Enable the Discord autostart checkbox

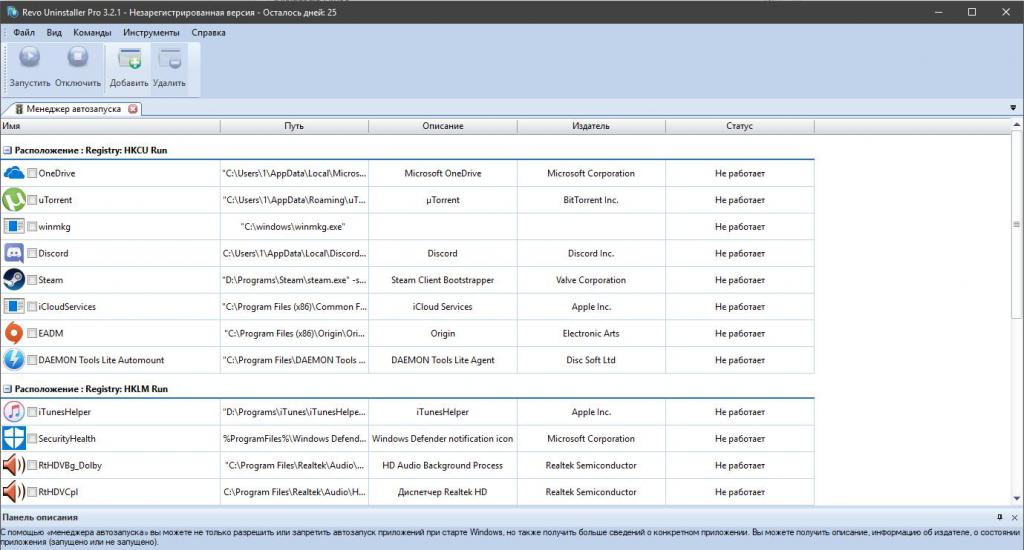pyautogui.click(x=32, y=253)
